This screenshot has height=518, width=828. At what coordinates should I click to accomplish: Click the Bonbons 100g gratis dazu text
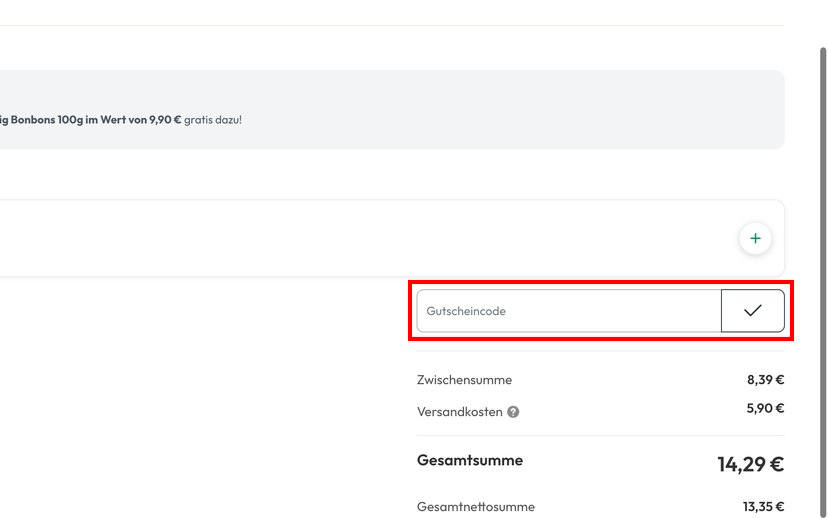coord(121,119)
